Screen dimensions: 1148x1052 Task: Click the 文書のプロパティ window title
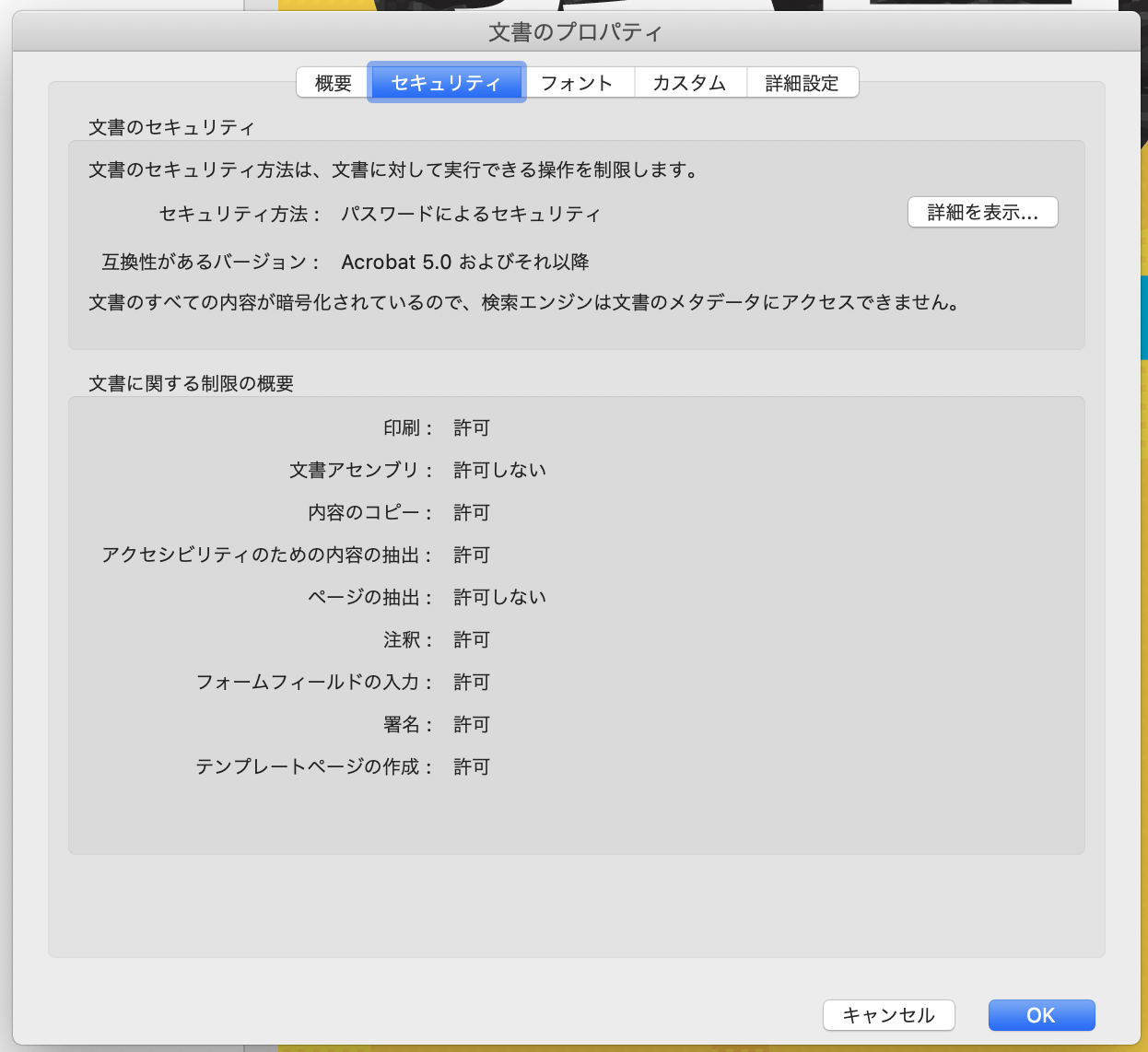[x=576, y=32]
